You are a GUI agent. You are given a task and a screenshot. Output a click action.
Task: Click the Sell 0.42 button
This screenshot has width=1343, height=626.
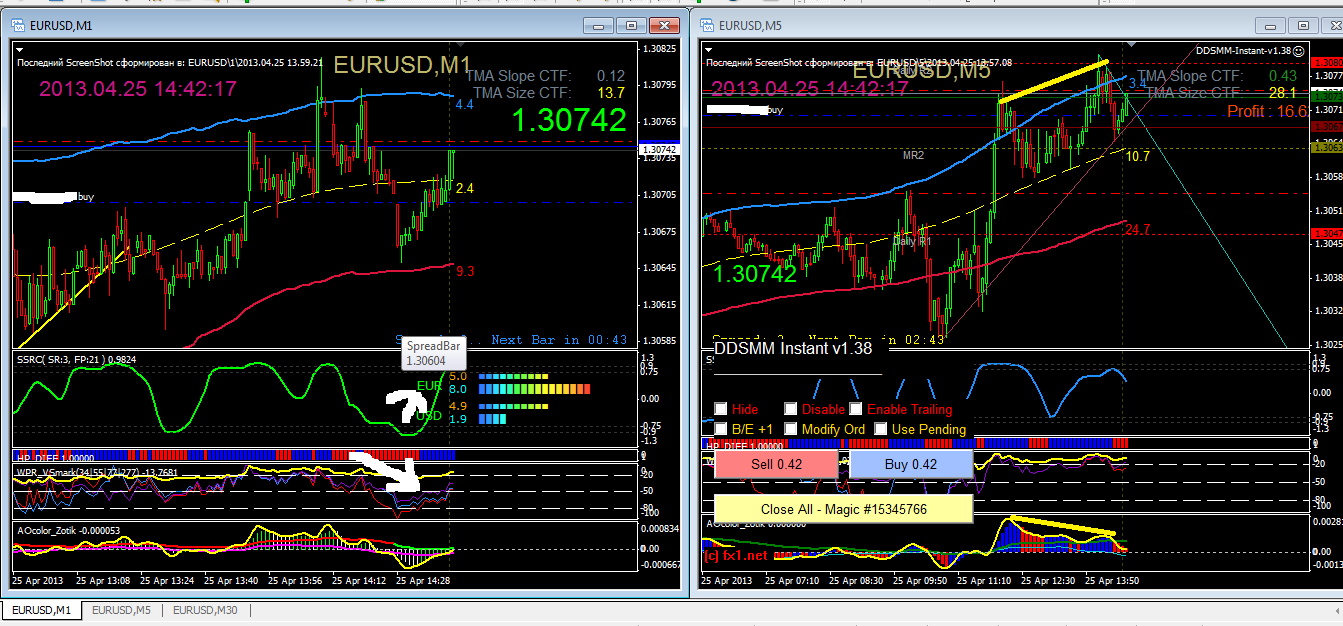click(776, 464)
